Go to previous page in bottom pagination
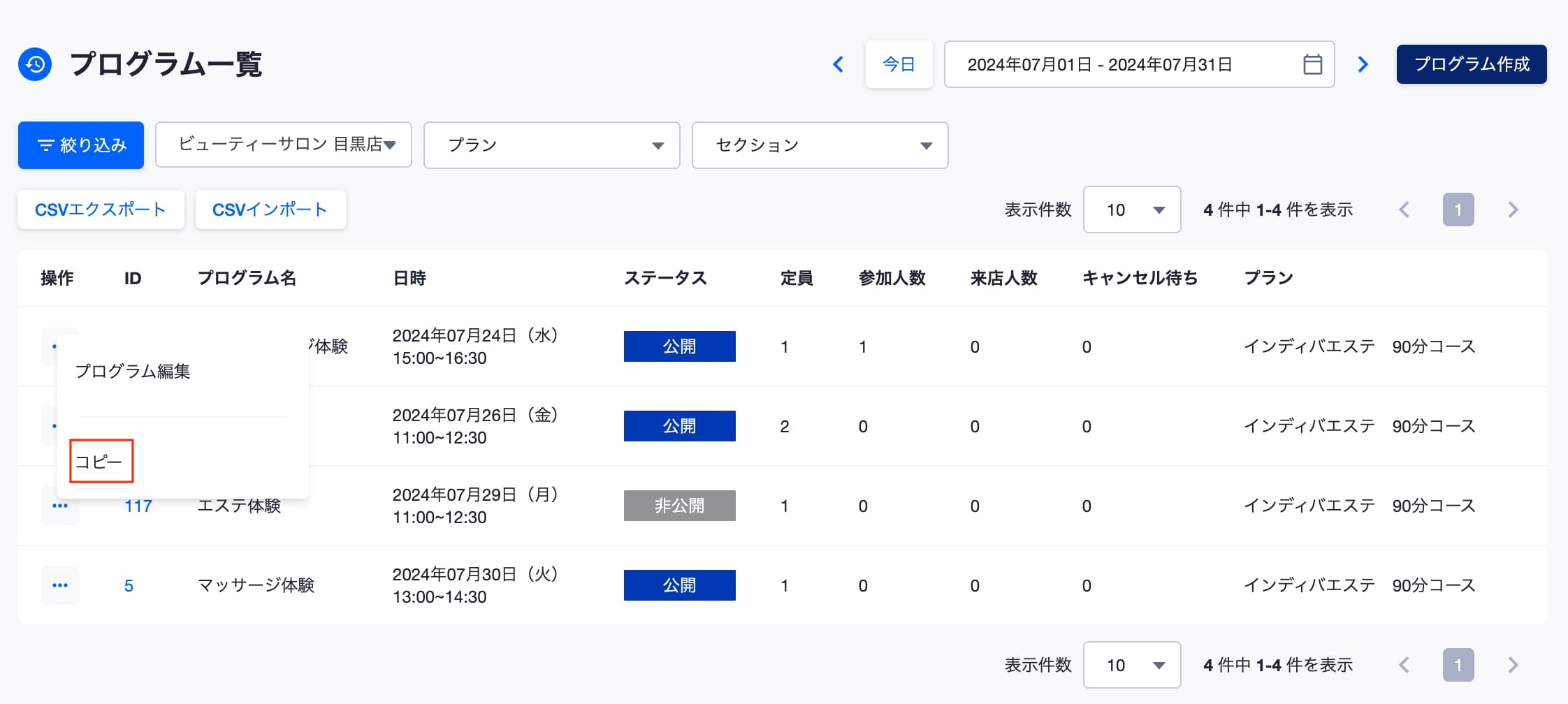Screen dimensions: 1568x704 [x=1404, y=665]
